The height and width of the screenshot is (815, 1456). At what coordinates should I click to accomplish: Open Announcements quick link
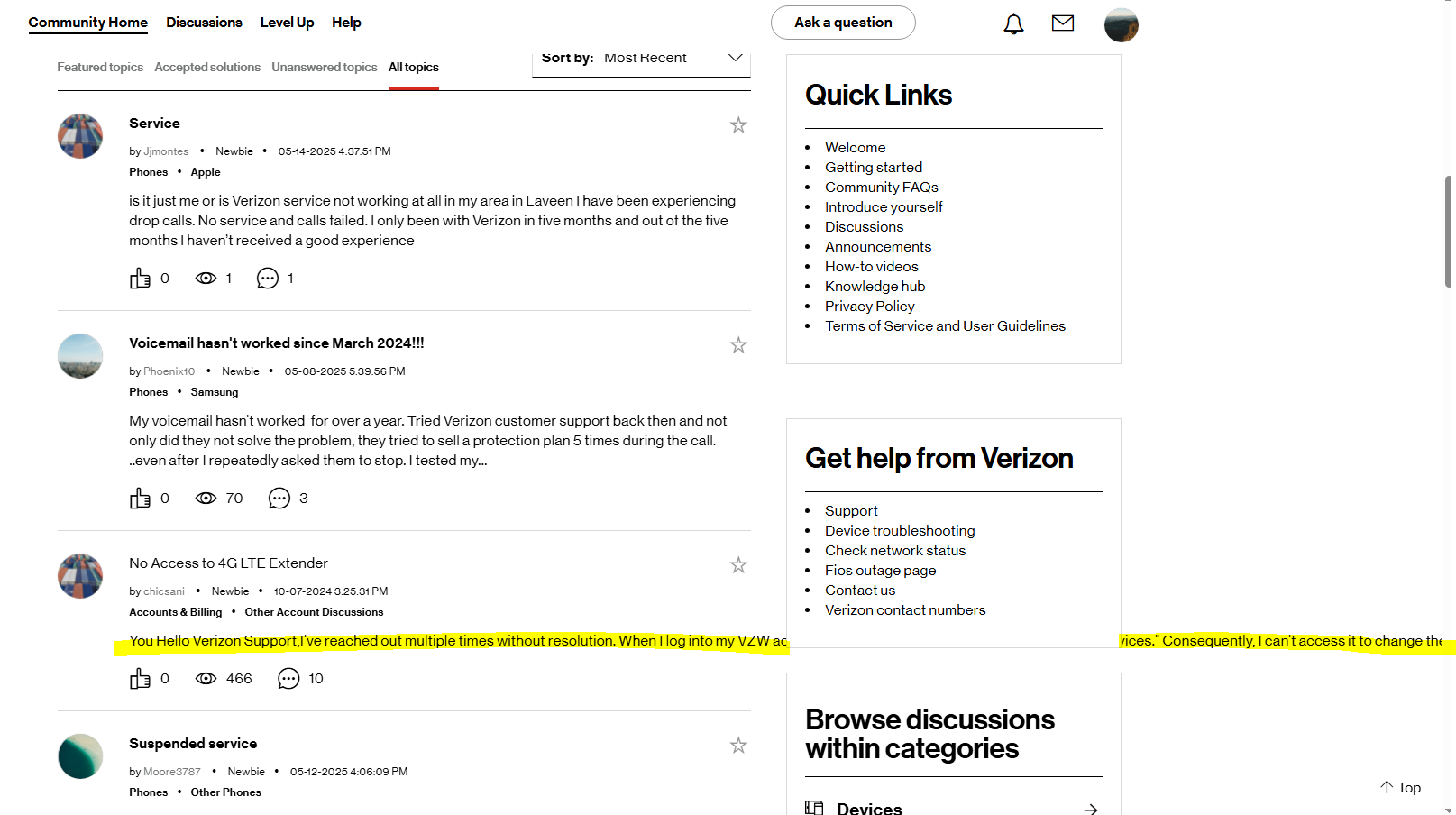click(878, 247)
